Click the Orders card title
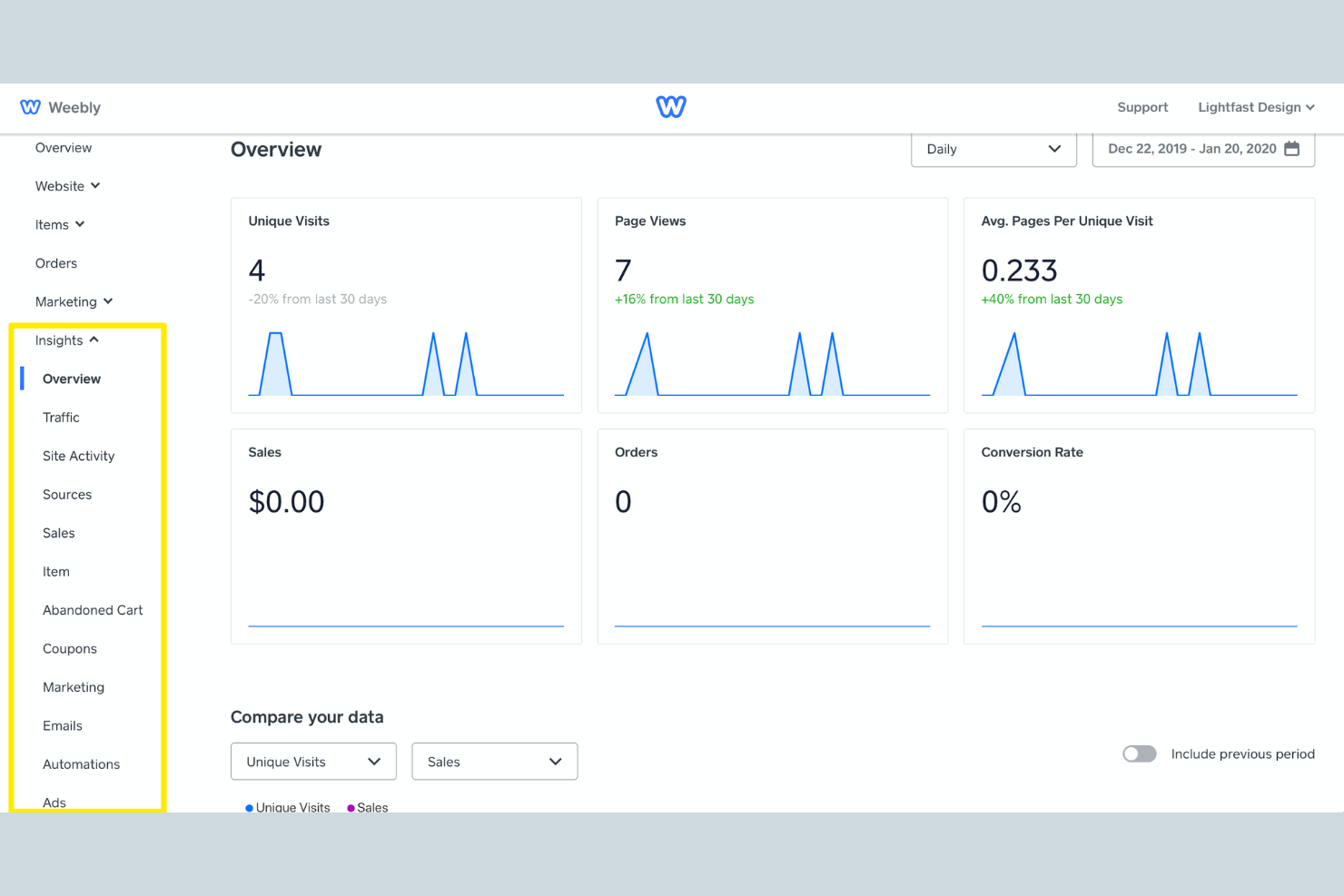 636,452
